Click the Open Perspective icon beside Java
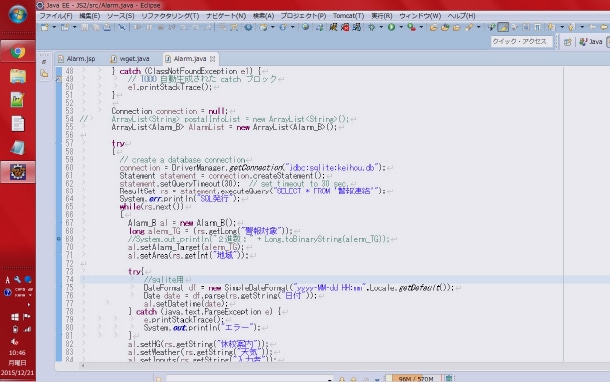This screenshot has width=610, height=382. pos(568,42)
